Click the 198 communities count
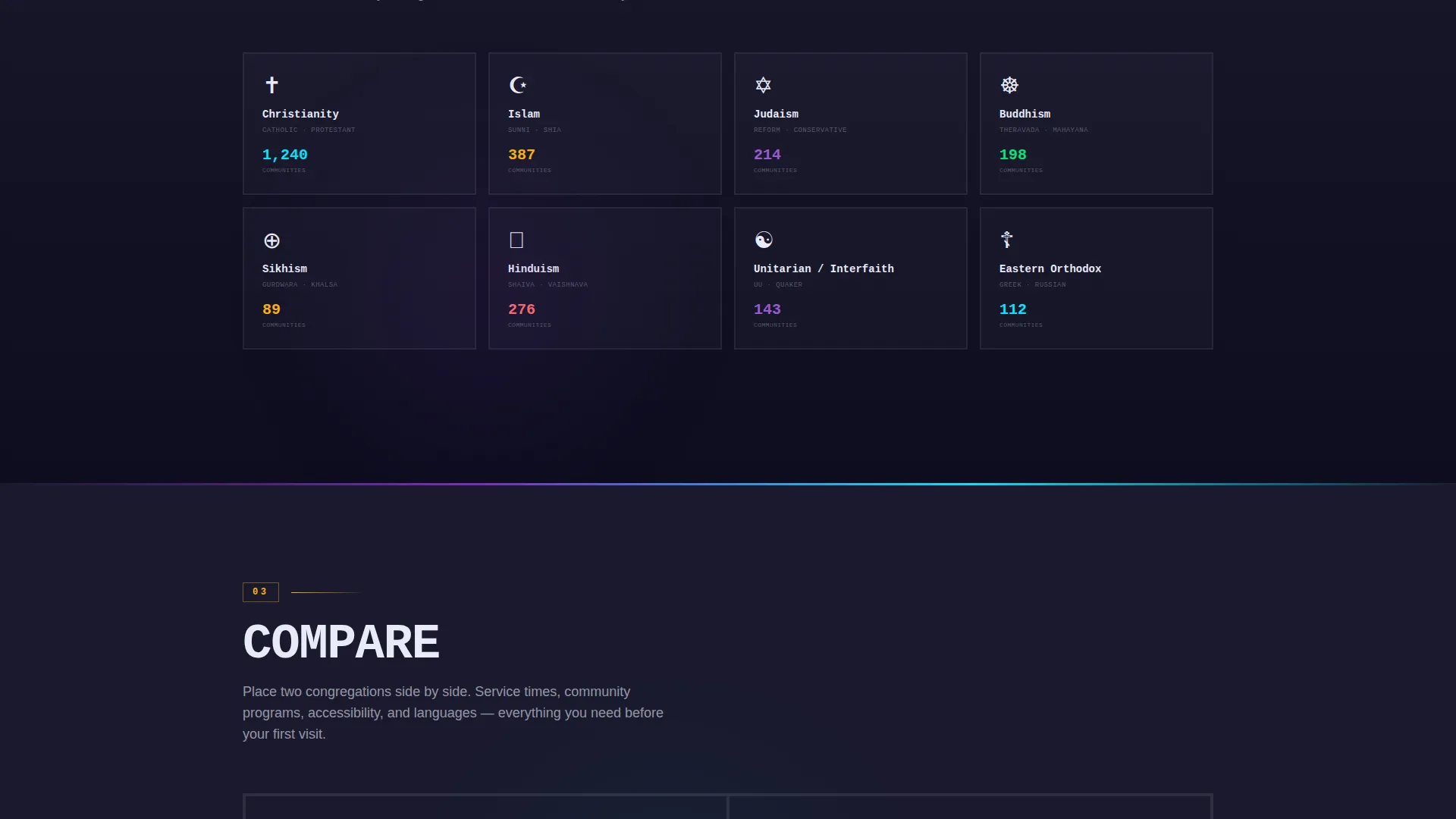The height and width of the screenshot is (819, 1456). pos(1013,155)
